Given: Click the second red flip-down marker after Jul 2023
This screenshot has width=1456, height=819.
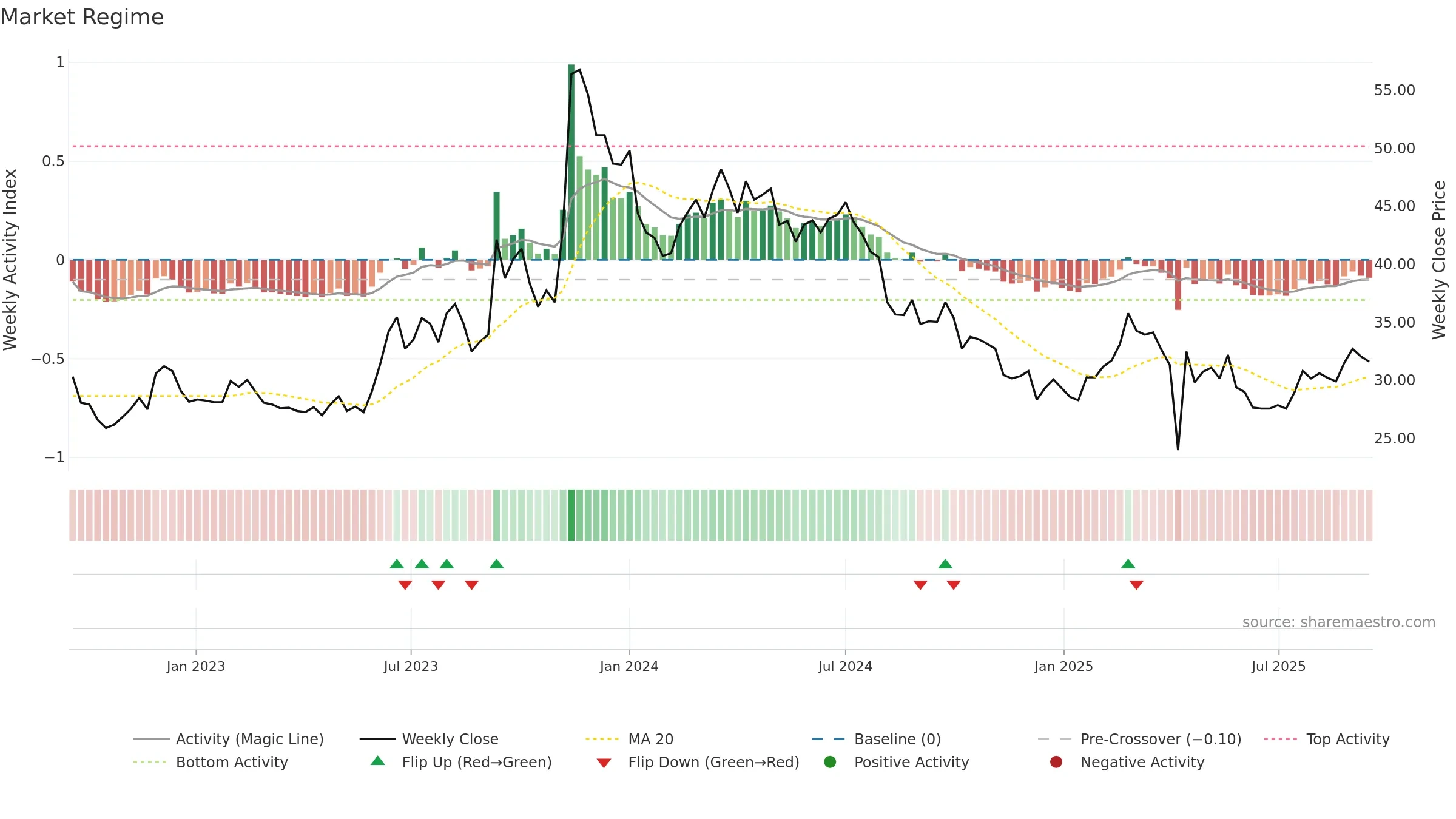Looking at the screenshot, I should pyautogui.click(x=439, y=585).
